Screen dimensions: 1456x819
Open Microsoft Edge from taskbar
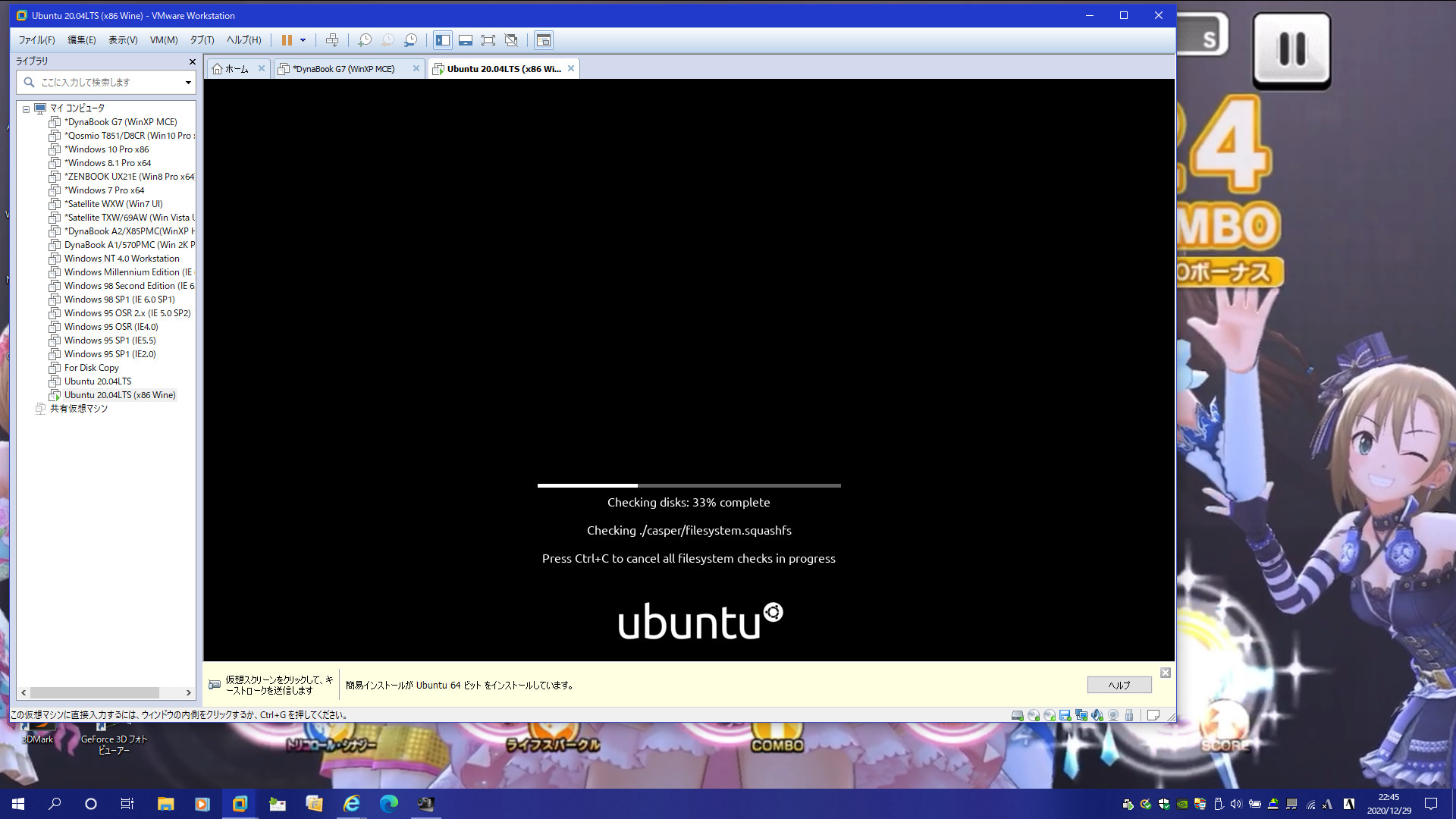388,804
